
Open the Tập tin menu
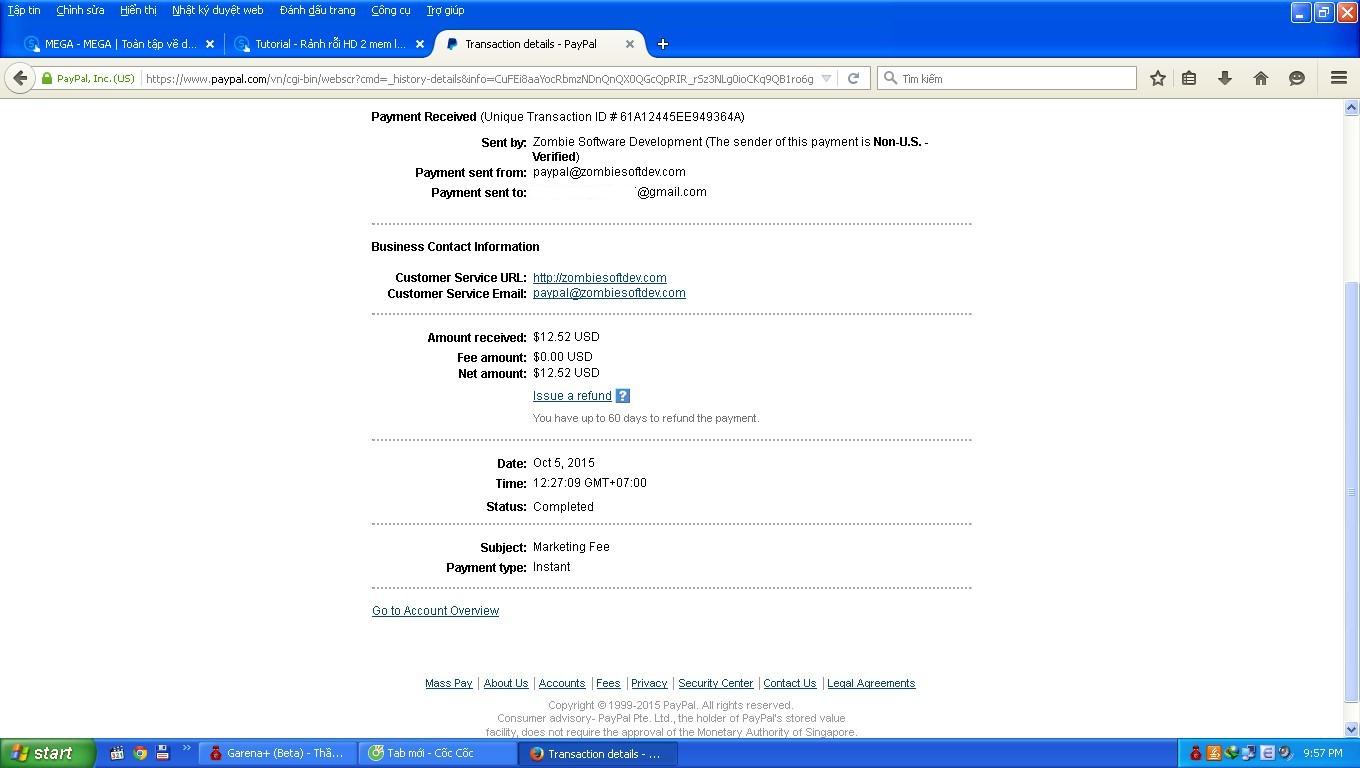point(24,10)
